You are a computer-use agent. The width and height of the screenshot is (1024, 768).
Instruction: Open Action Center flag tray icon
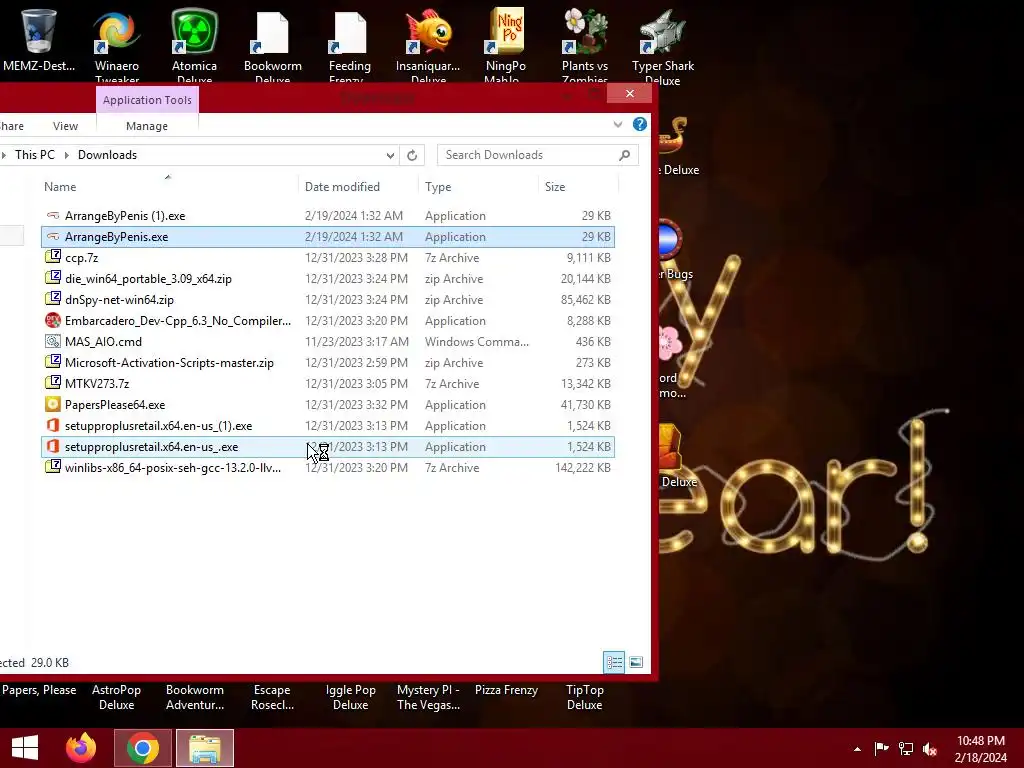tap(881, 749)
